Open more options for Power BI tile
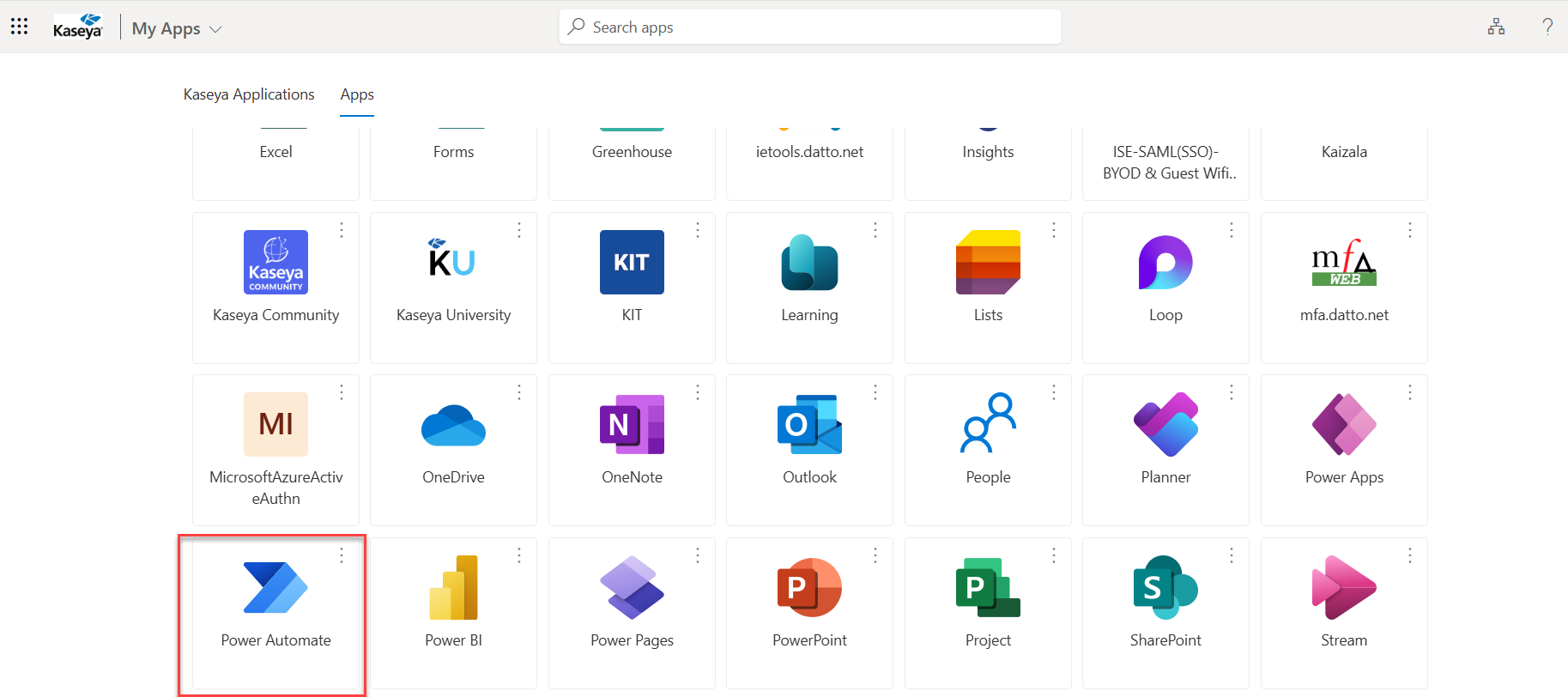 (x=519, y=555)
